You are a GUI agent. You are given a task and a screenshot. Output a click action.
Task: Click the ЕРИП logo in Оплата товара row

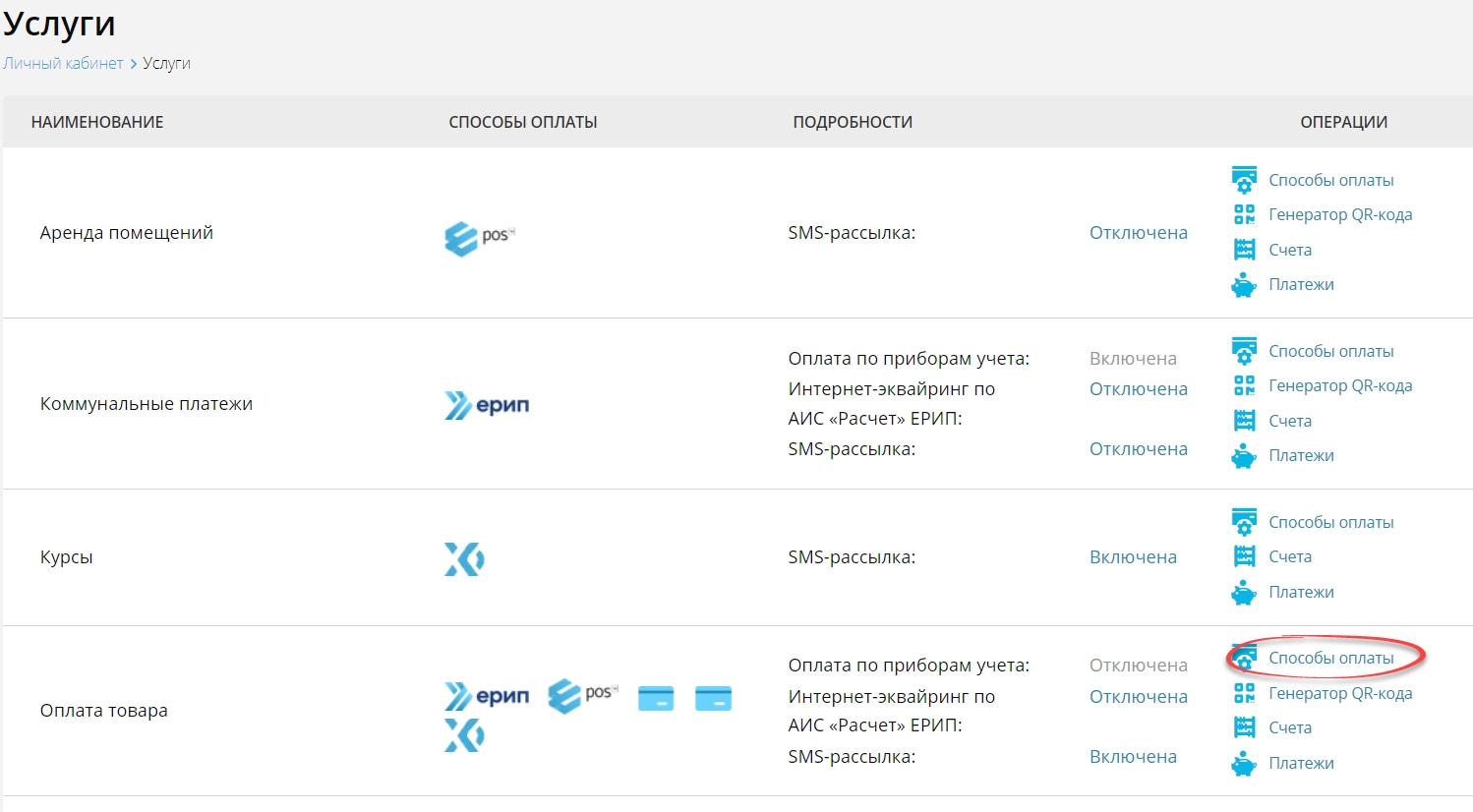pos(487,696)
